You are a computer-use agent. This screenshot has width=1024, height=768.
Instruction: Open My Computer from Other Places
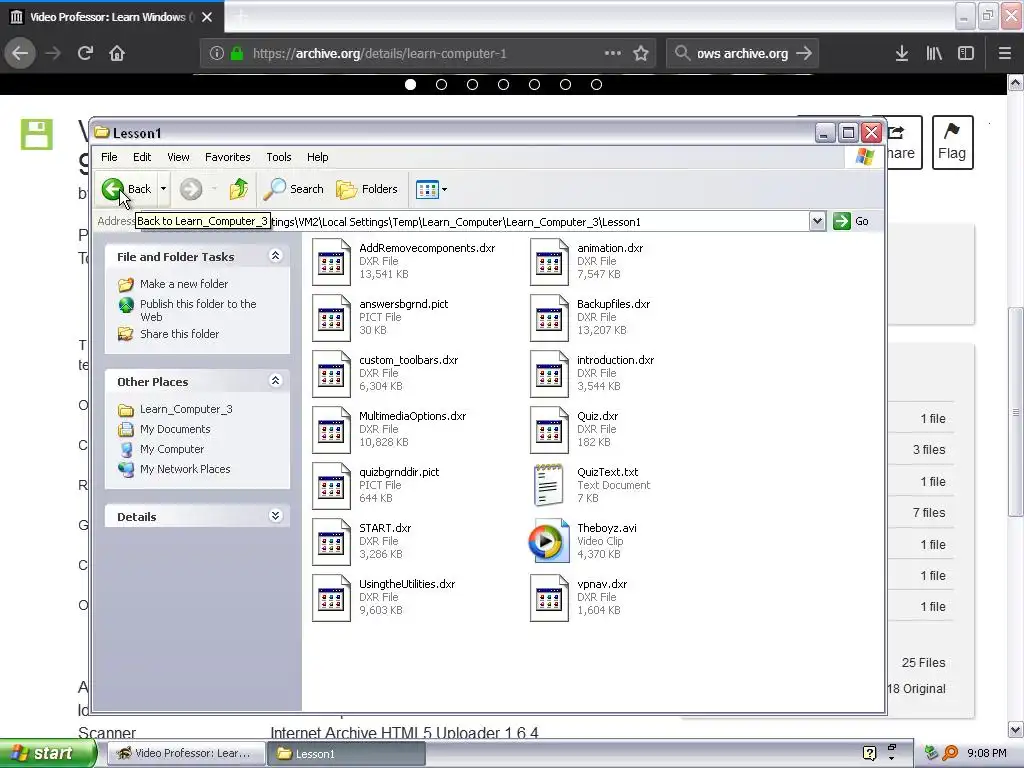172,449
